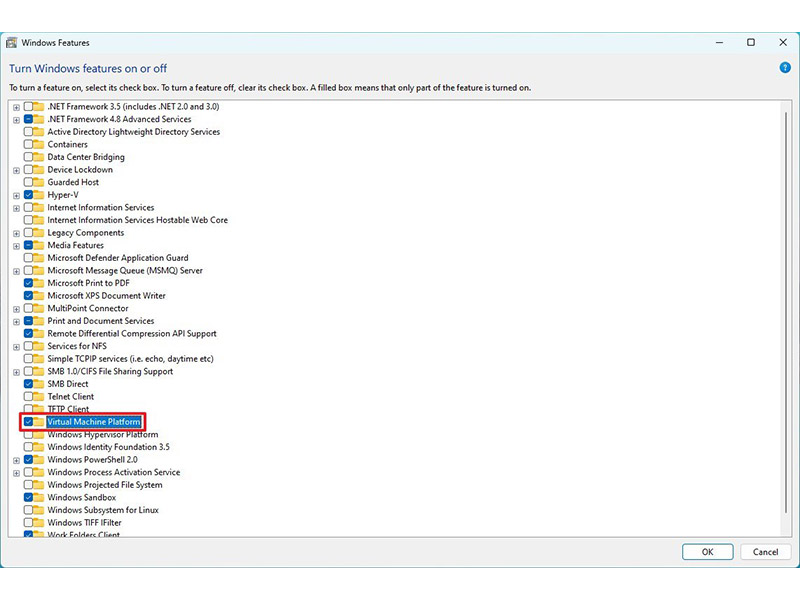Click folder icon beside Windows Identity Foundation 3.5
This screenshot has height=600, width=800.
39,447
